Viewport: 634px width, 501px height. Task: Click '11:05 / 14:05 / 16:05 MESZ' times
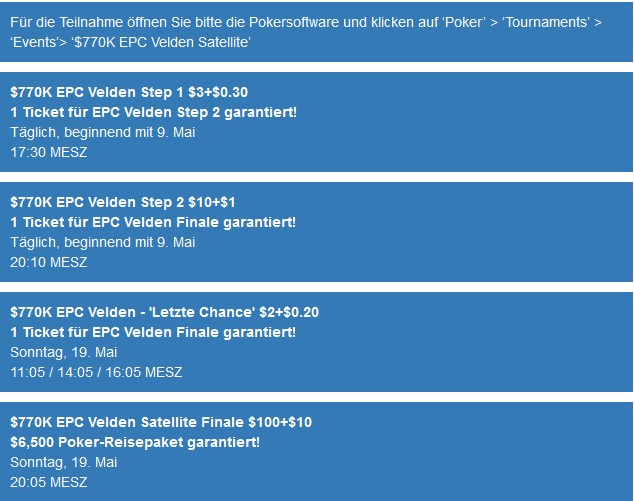point(96,372)
